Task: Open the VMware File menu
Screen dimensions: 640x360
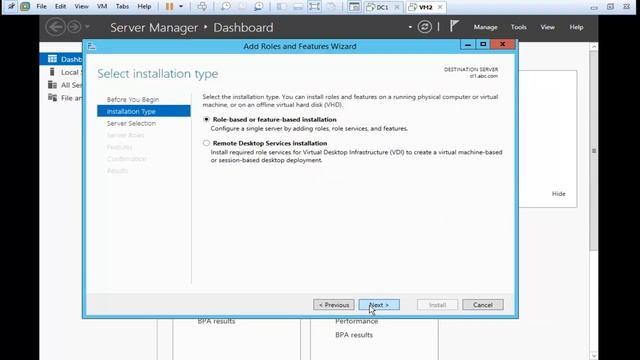Action: (x=41, y=7)
